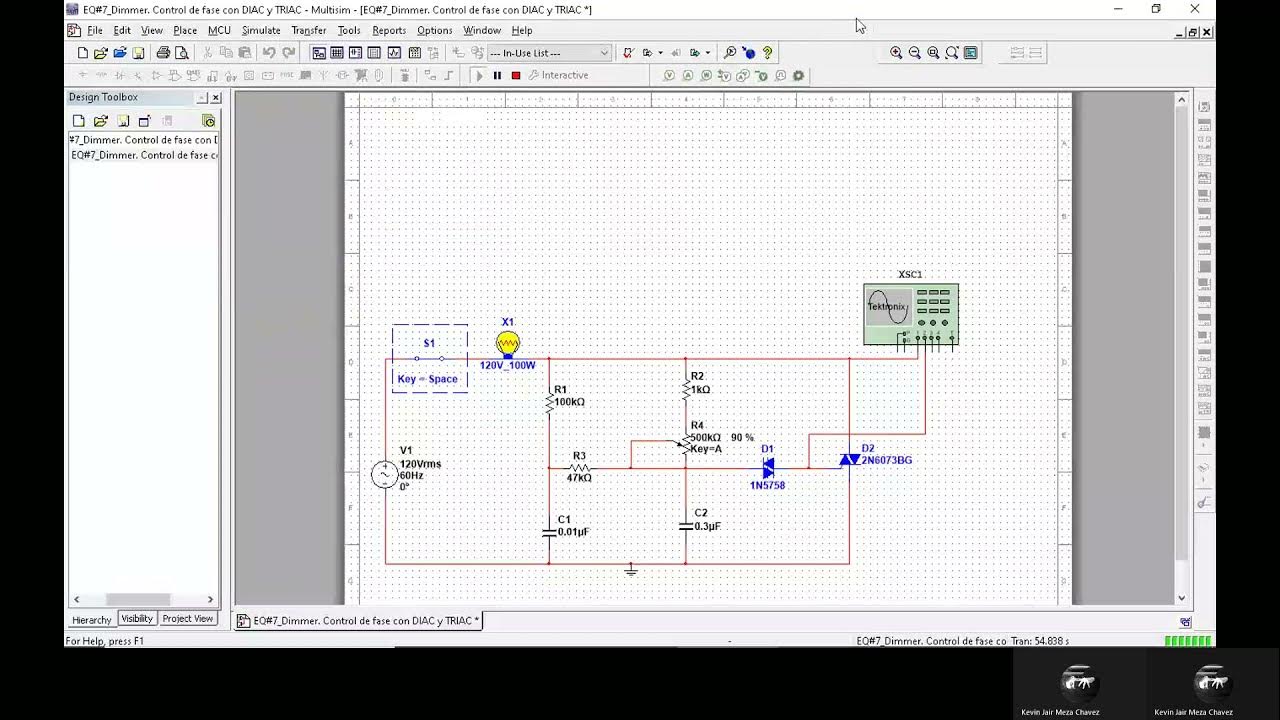Open the Postprocessor icon
Screen dimensions: 1280x720
click(x=413, y=53)
